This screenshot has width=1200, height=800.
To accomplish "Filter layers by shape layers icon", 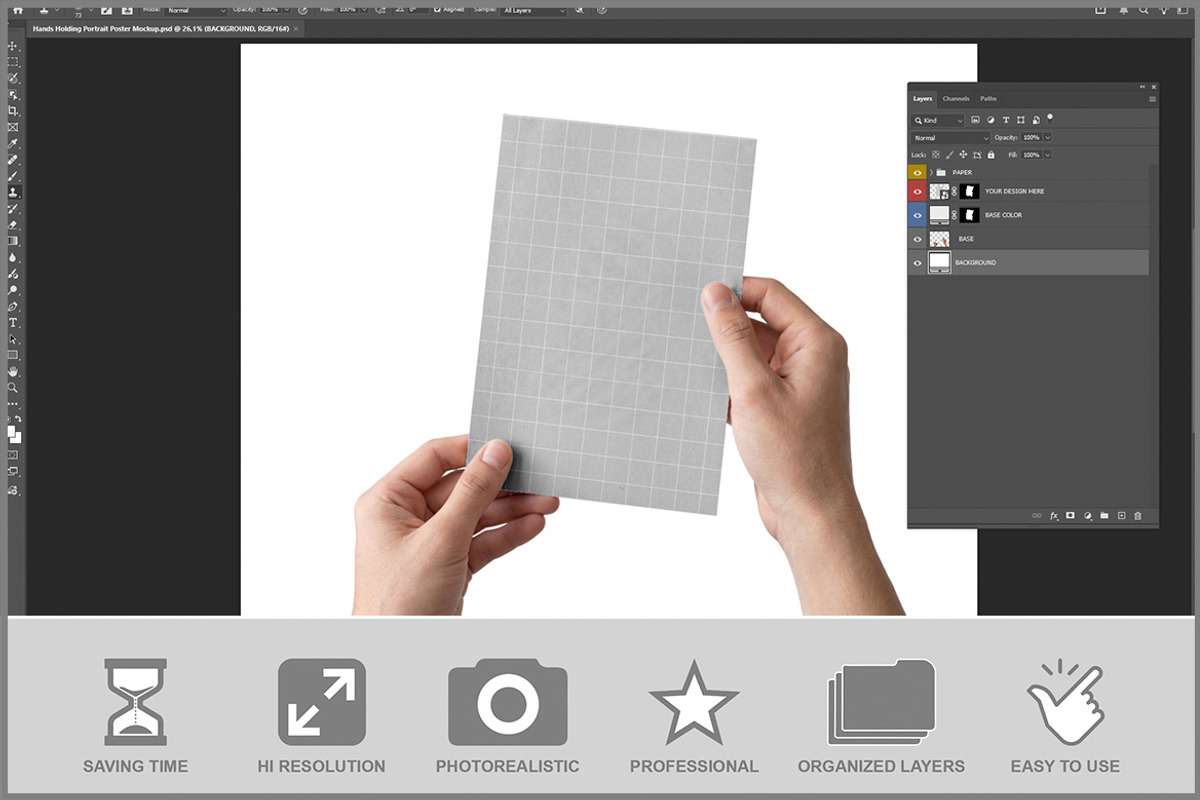I will coord(1021,120).
